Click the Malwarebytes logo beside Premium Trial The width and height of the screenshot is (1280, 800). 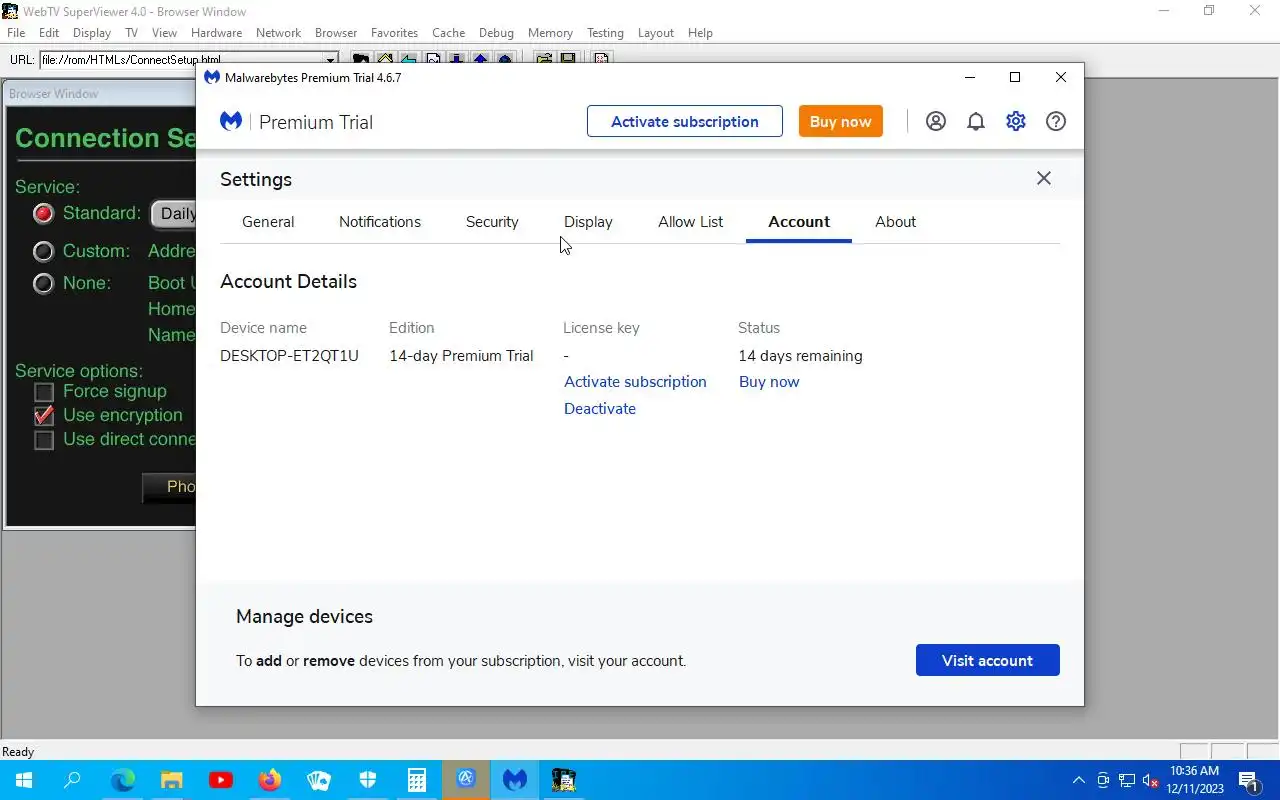point(231,121)
